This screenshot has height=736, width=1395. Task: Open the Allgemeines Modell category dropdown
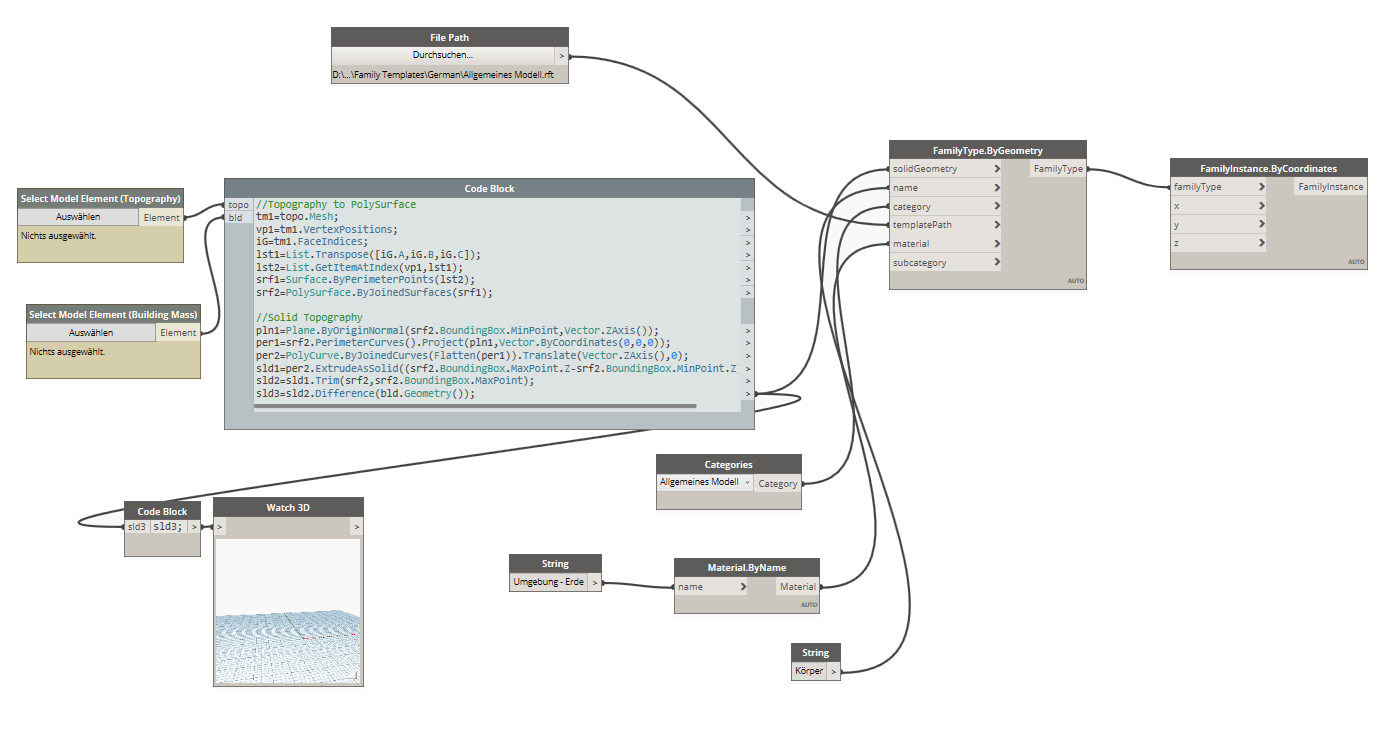click(704, 483)
